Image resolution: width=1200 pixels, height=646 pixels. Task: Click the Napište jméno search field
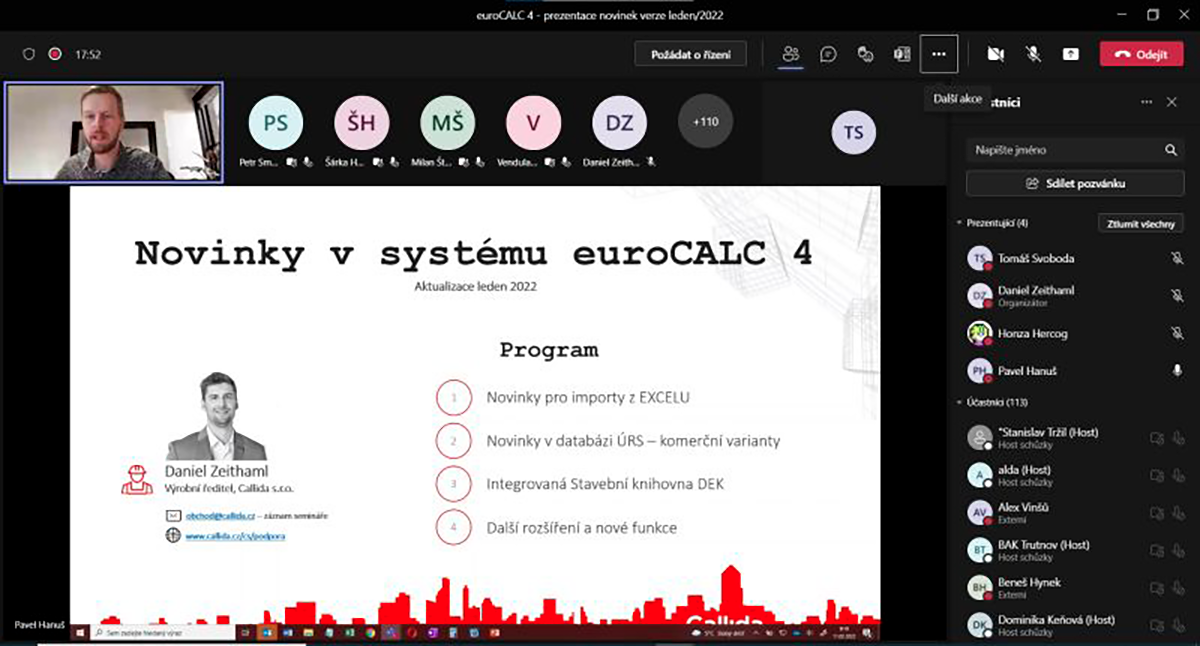coord(1075,150)
